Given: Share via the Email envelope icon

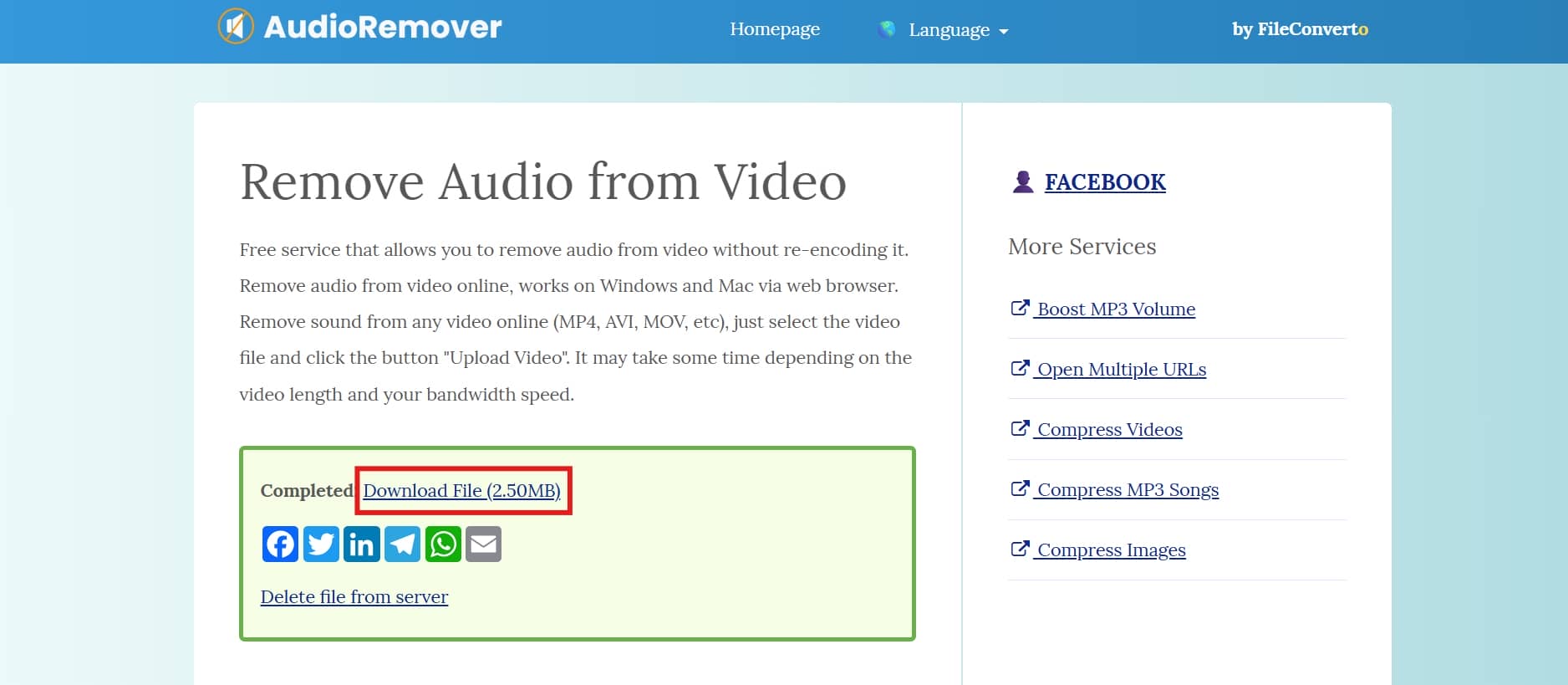Looking at the screenshot, I should (x=484, y=544).
